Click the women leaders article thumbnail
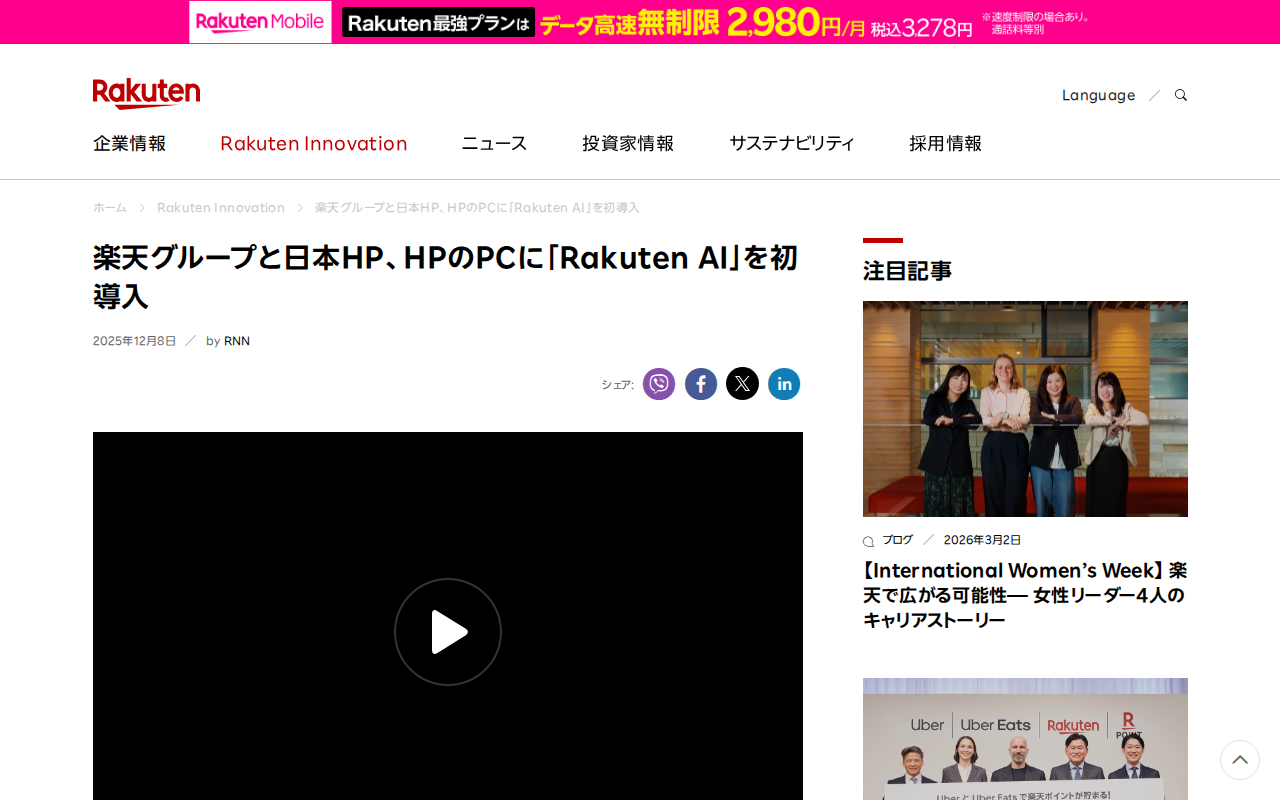This screenshot has height=800, width=1280. coord(1025,408)
